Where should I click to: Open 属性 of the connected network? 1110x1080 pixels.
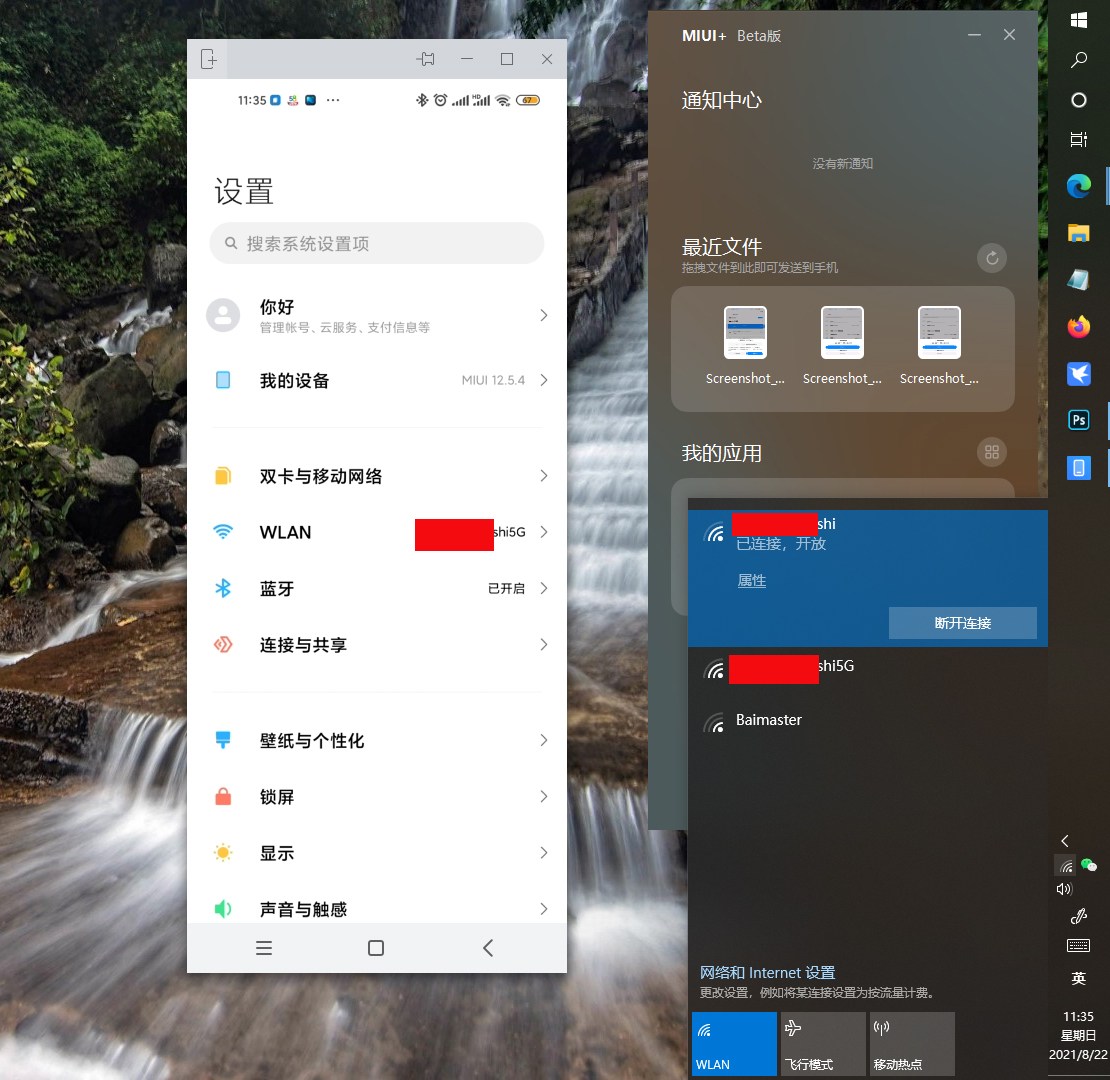751,580
